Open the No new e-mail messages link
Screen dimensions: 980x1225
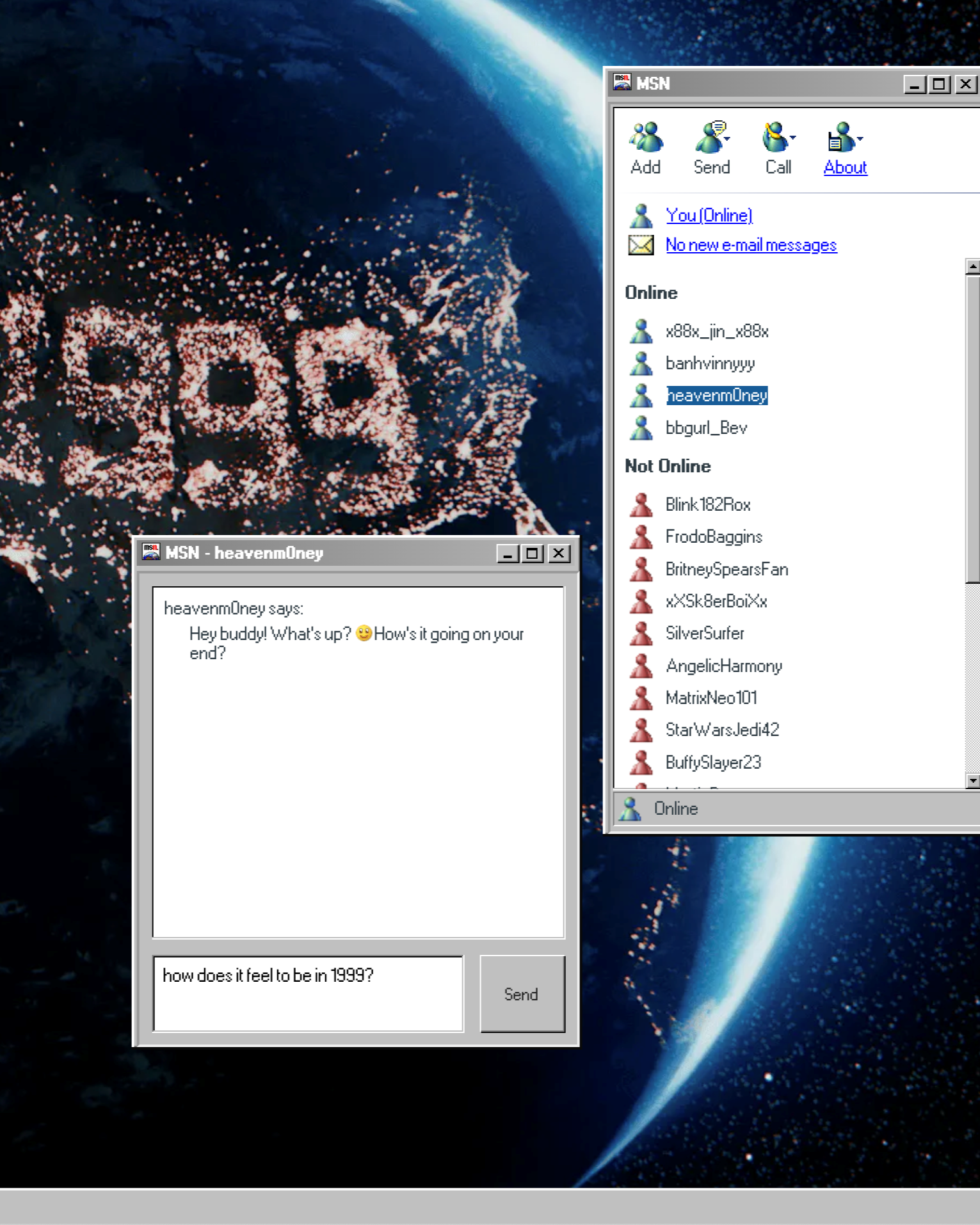[751, 245]
